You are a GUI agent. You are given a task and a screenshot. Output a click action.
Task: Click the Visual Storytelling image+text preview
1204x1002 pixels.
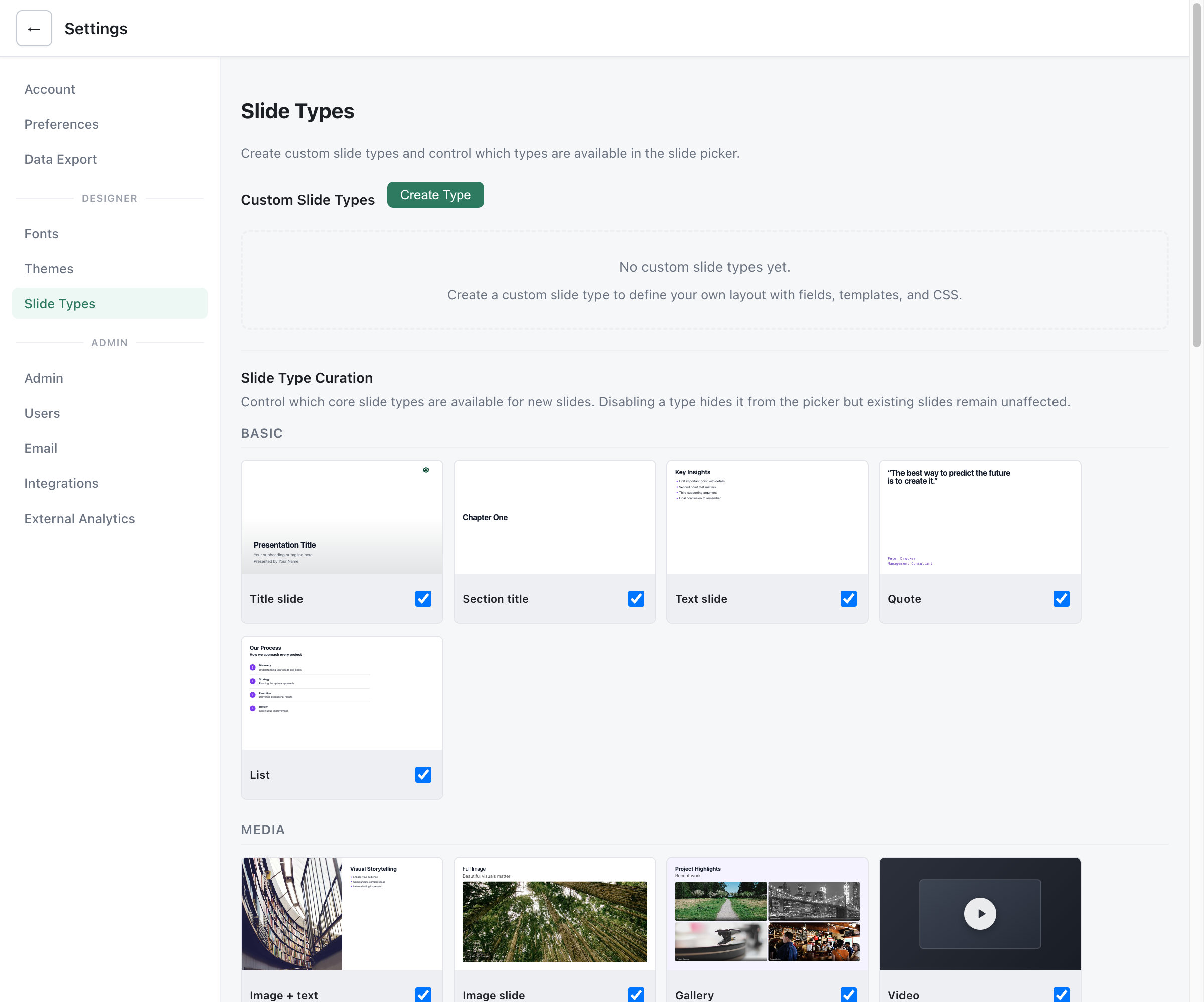click(342, 914)
